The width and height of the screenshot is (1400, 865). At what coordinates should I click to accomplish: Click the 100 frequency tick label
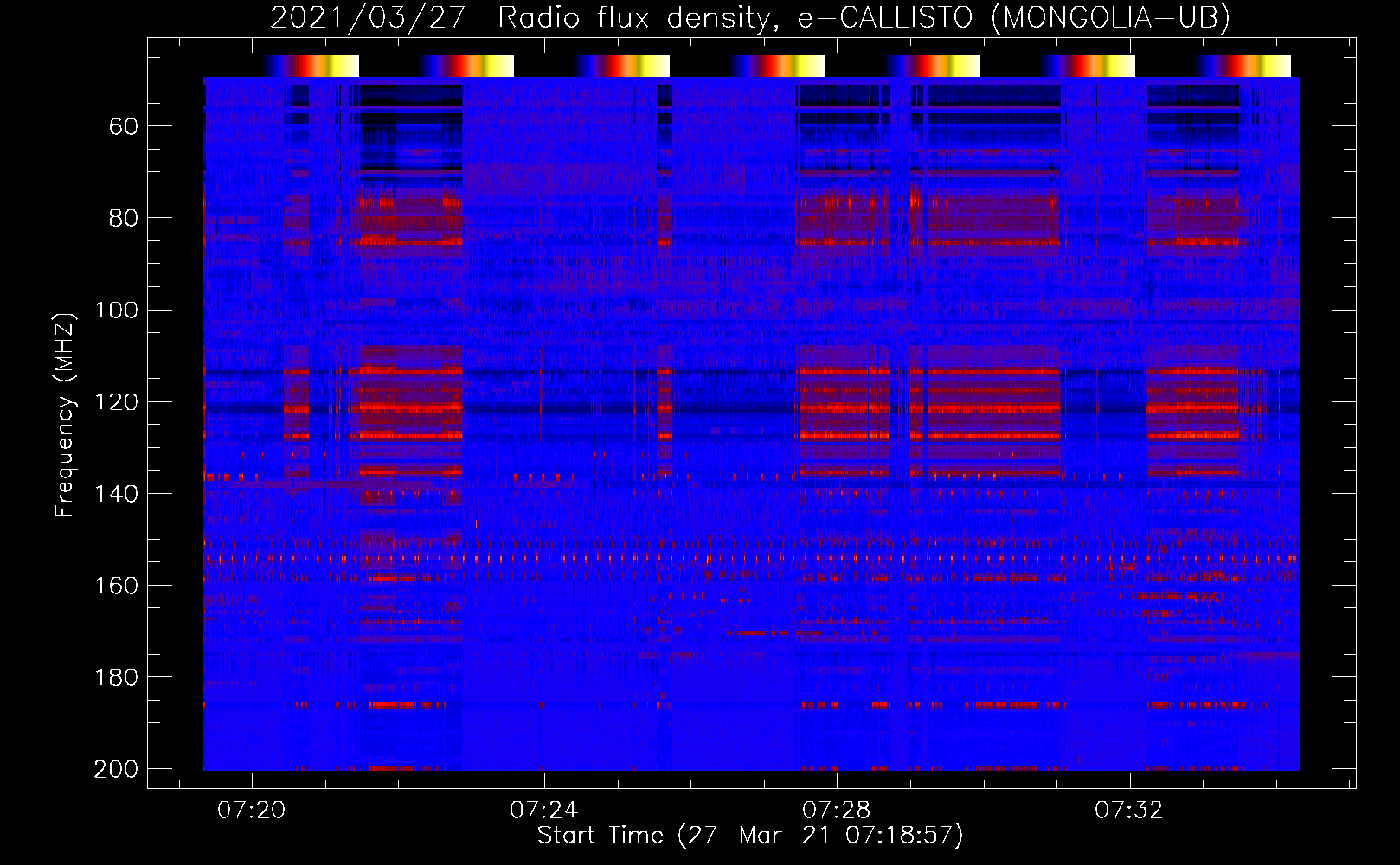coord(117,310)
